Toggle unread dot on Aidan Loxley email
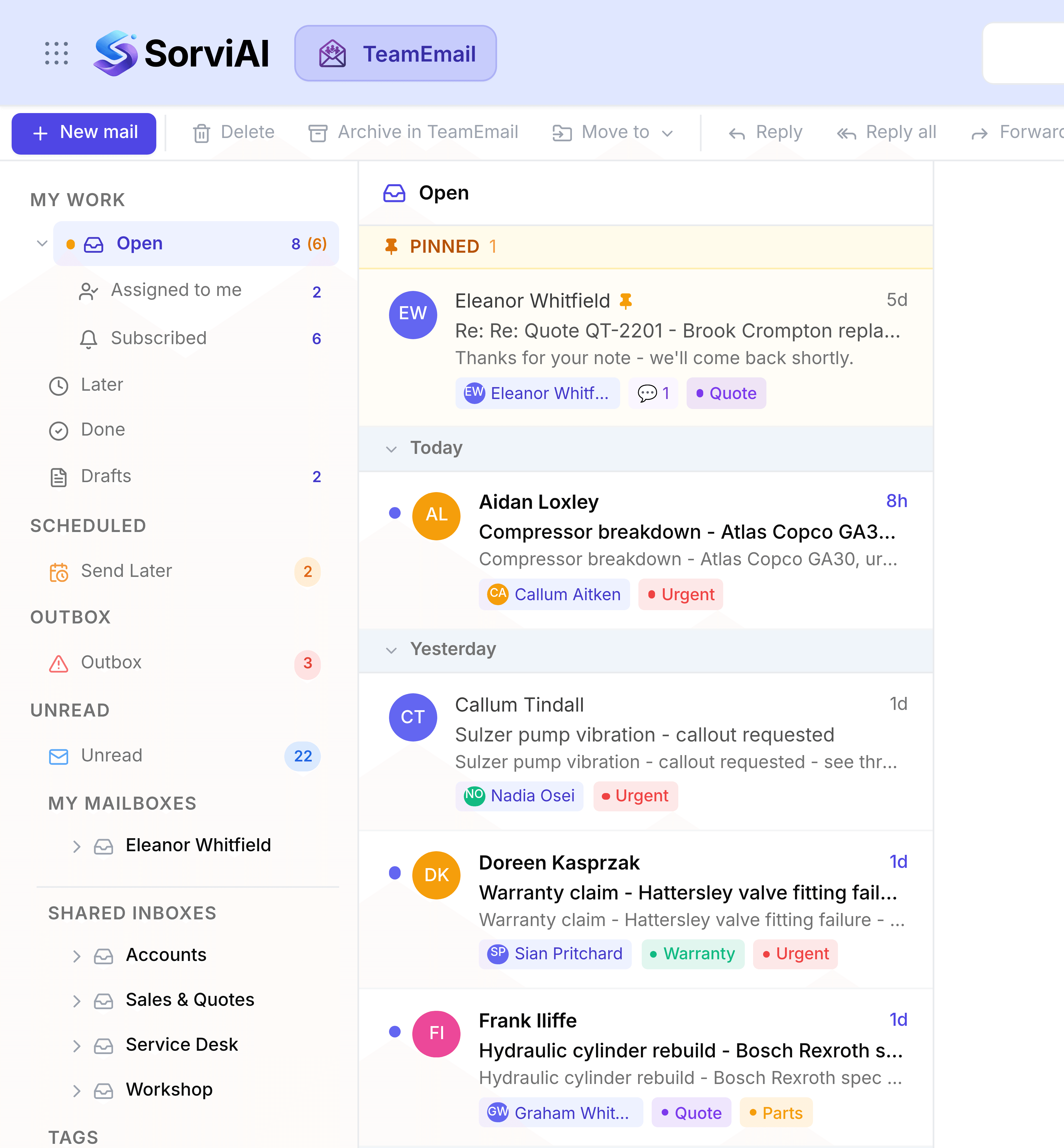The height and width of the screenshot is (1148, 1064). point(394,512)
